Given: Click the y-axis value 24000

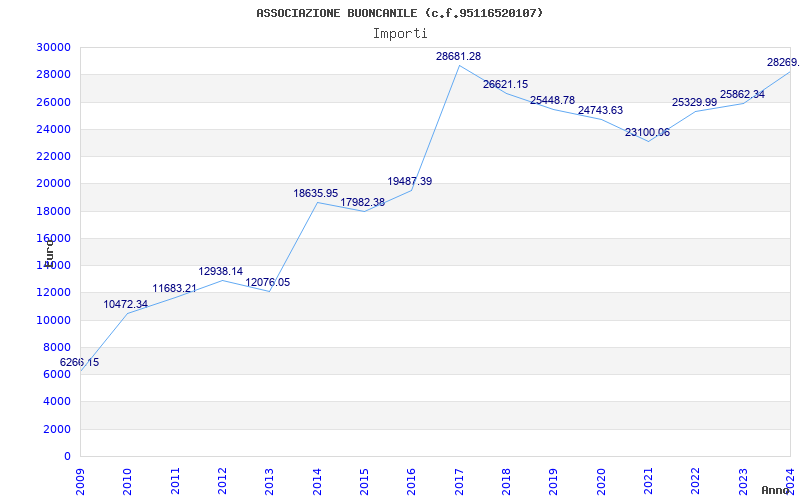Looking at the screenshot, I should pyautogui.click(x=54, y=129).
